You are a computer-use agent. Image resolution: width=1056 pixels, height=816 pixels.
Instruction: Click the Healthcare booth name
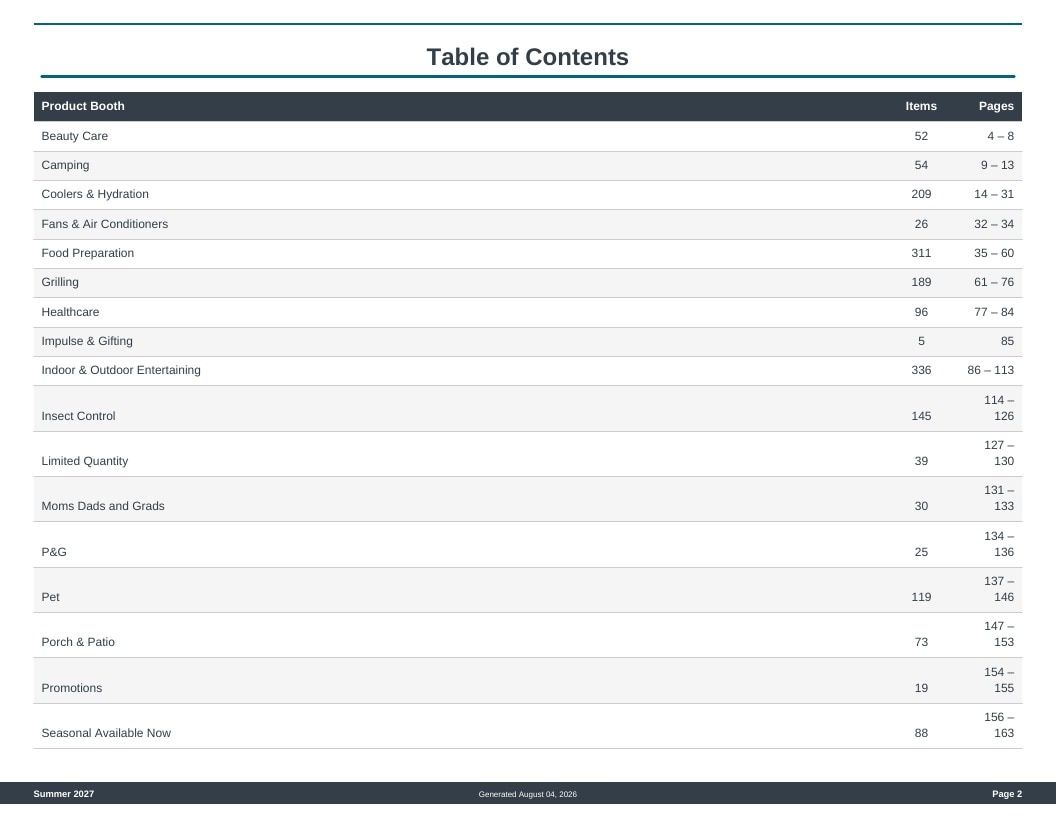(70, 312)
